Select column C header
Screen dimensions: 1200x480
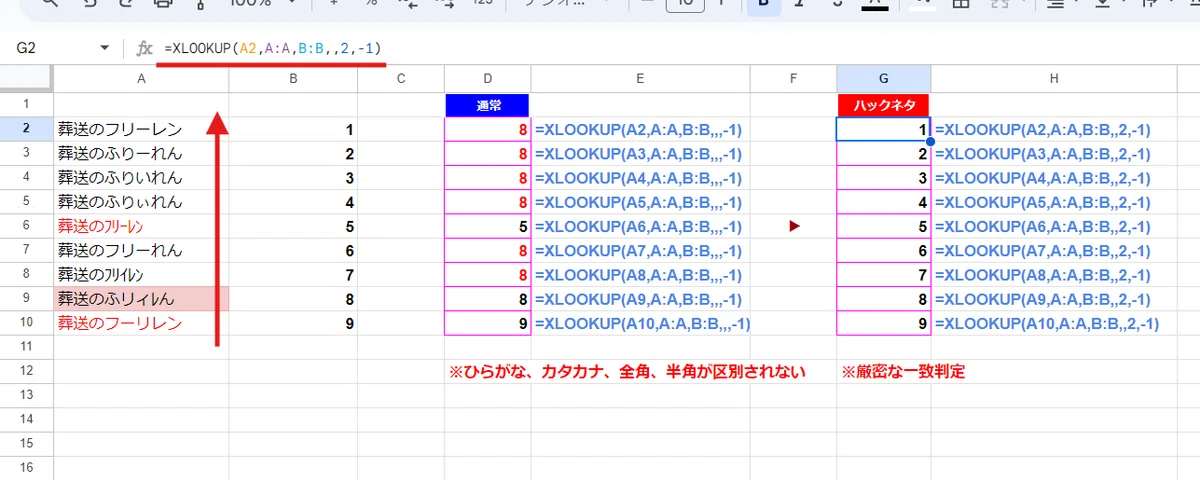point(401,79)
